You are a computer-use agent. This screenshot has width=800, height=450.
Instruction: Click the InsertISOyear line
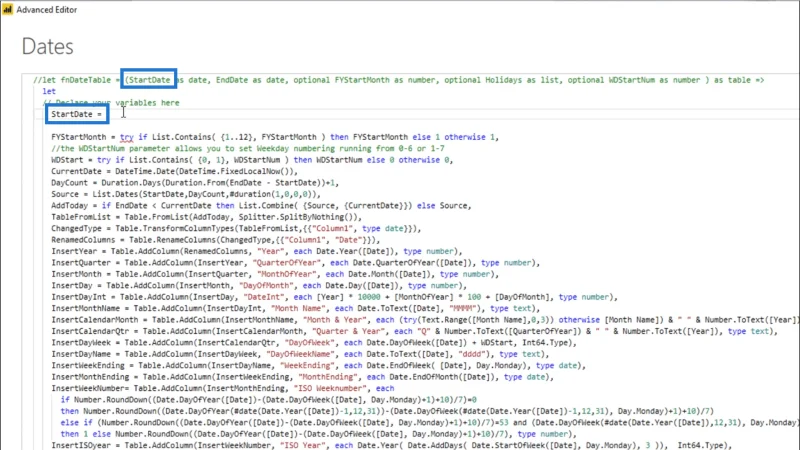coord(391,445)
